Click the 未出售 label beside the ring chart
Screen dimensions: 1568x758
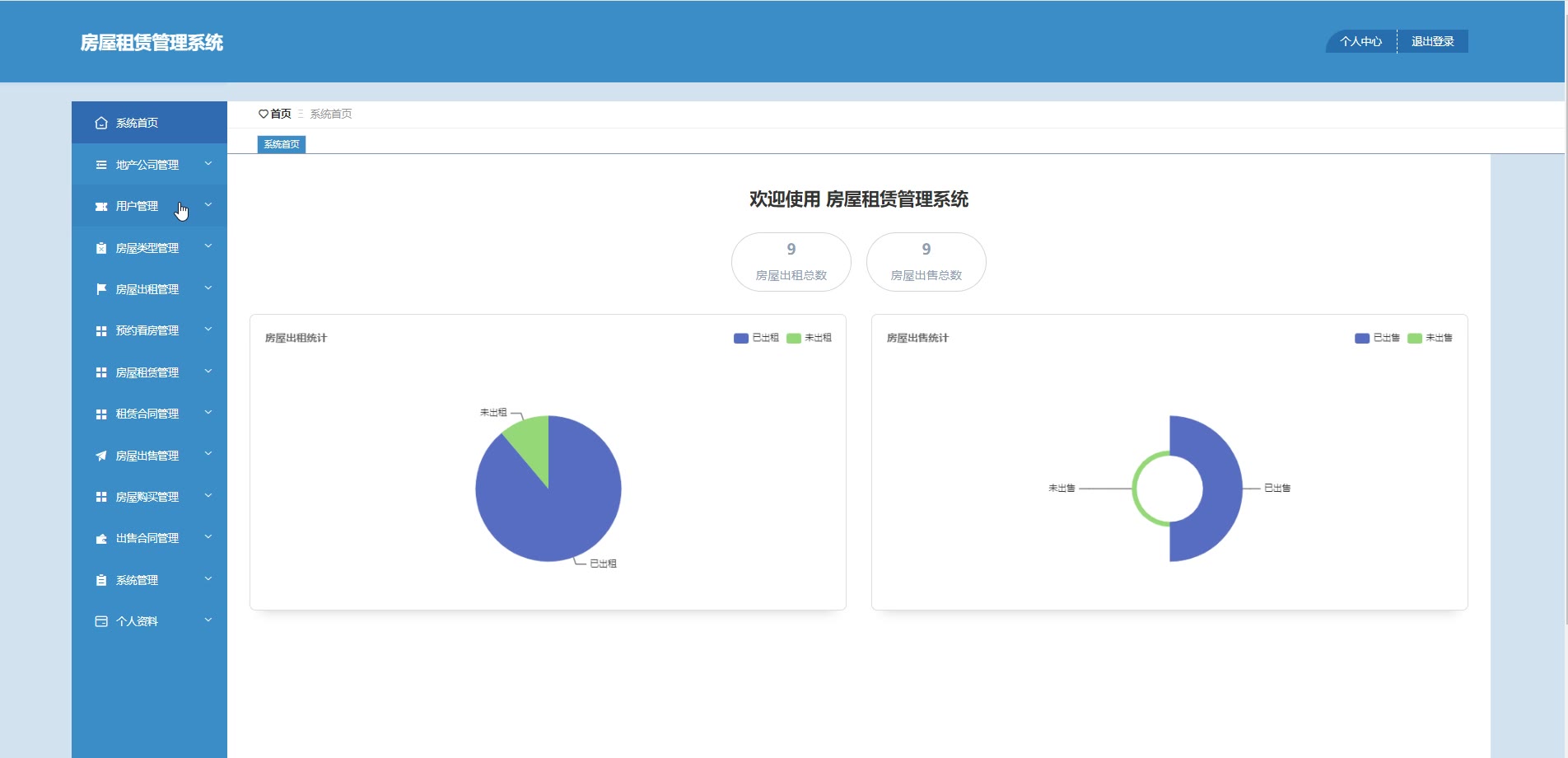[1062, 488]
